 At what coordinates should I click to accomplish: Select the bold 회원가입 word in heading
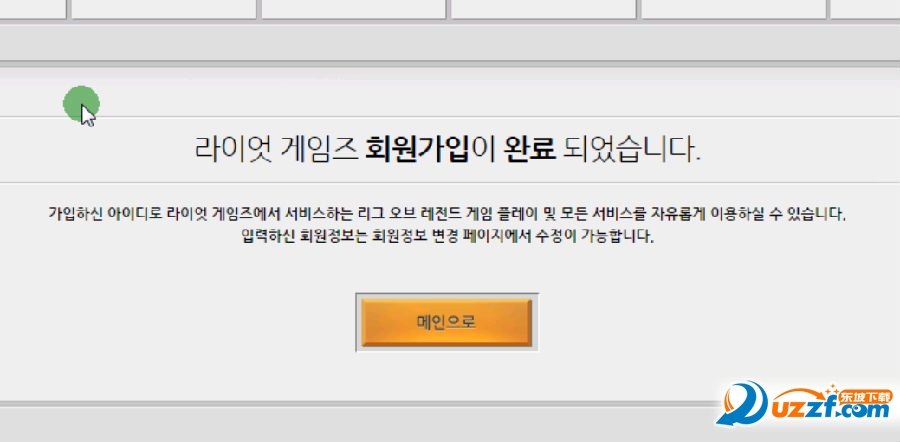click(x=417, y=149)
